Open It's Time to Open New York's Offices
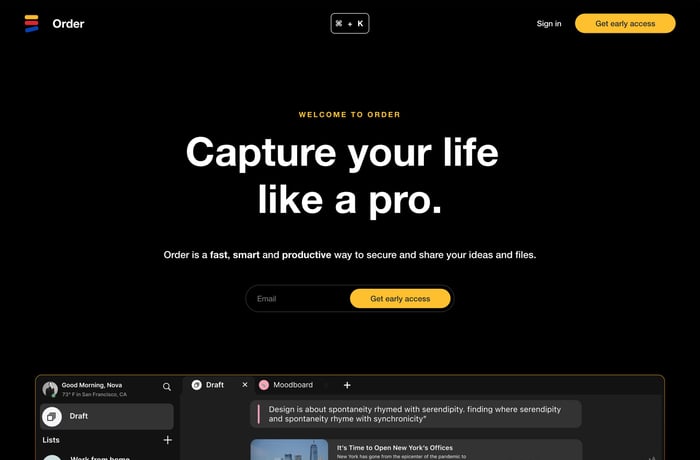The height and width of the screenshot is (460, 700). click(395, 447)
